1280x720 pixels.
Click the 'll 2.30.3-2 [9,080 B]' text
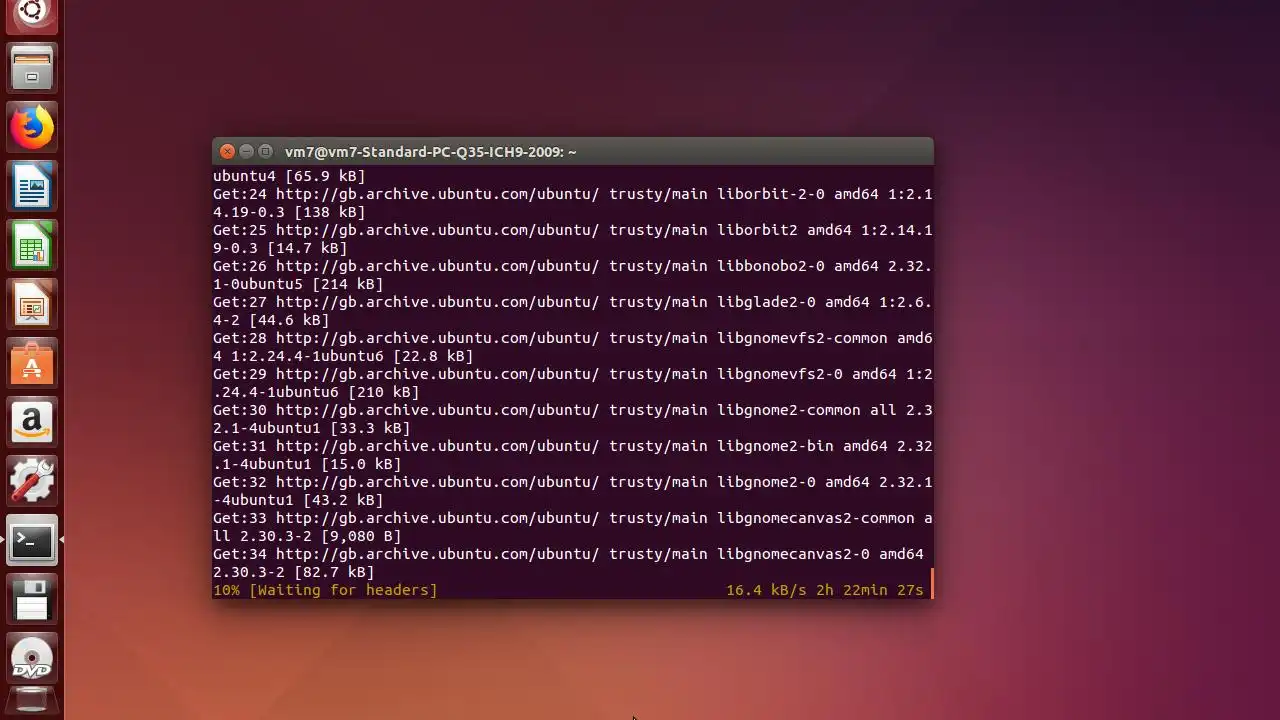[x=307, y=536]
